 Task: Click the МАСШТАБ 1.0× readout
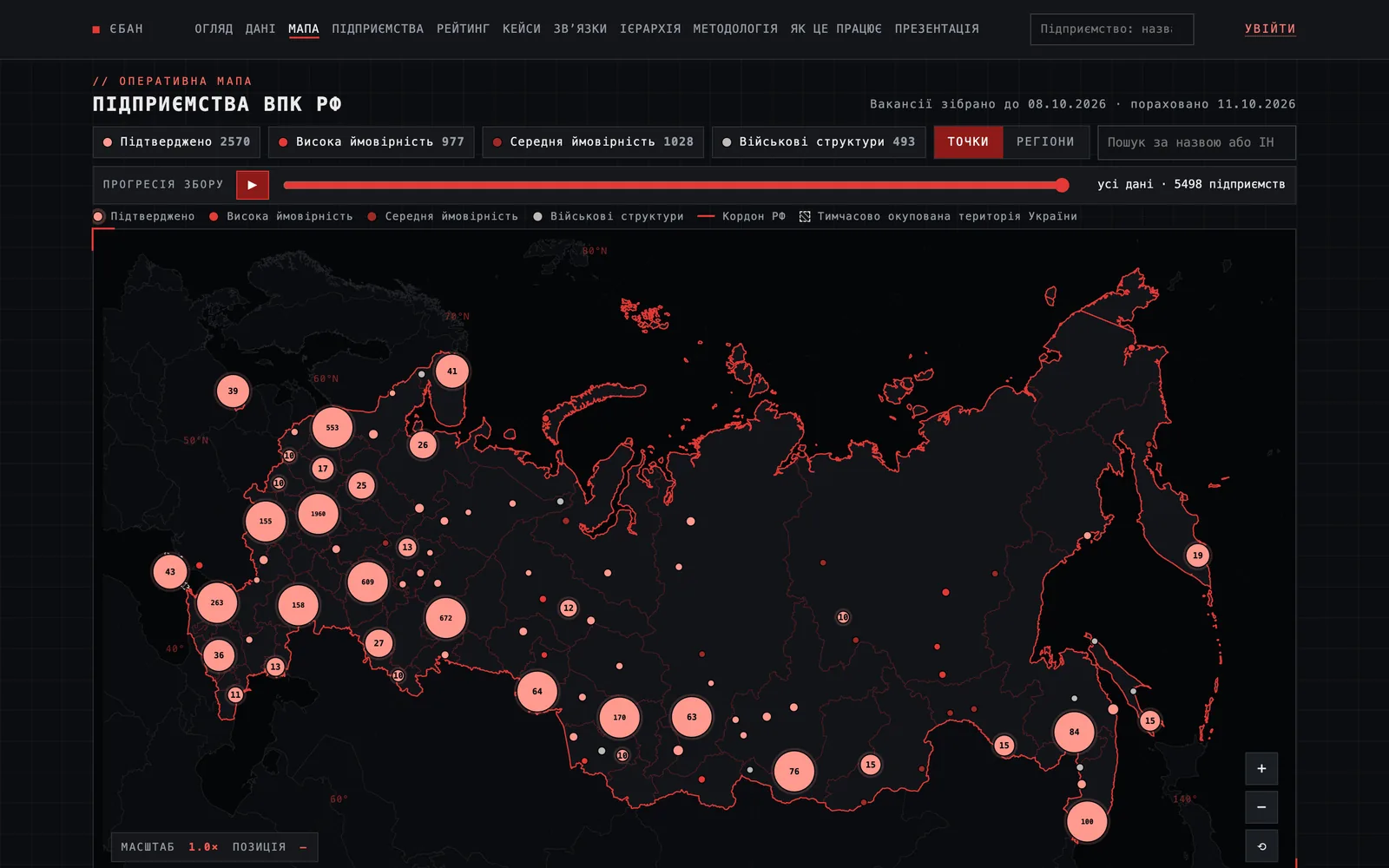pyautogui.click(x=170, y=846)
